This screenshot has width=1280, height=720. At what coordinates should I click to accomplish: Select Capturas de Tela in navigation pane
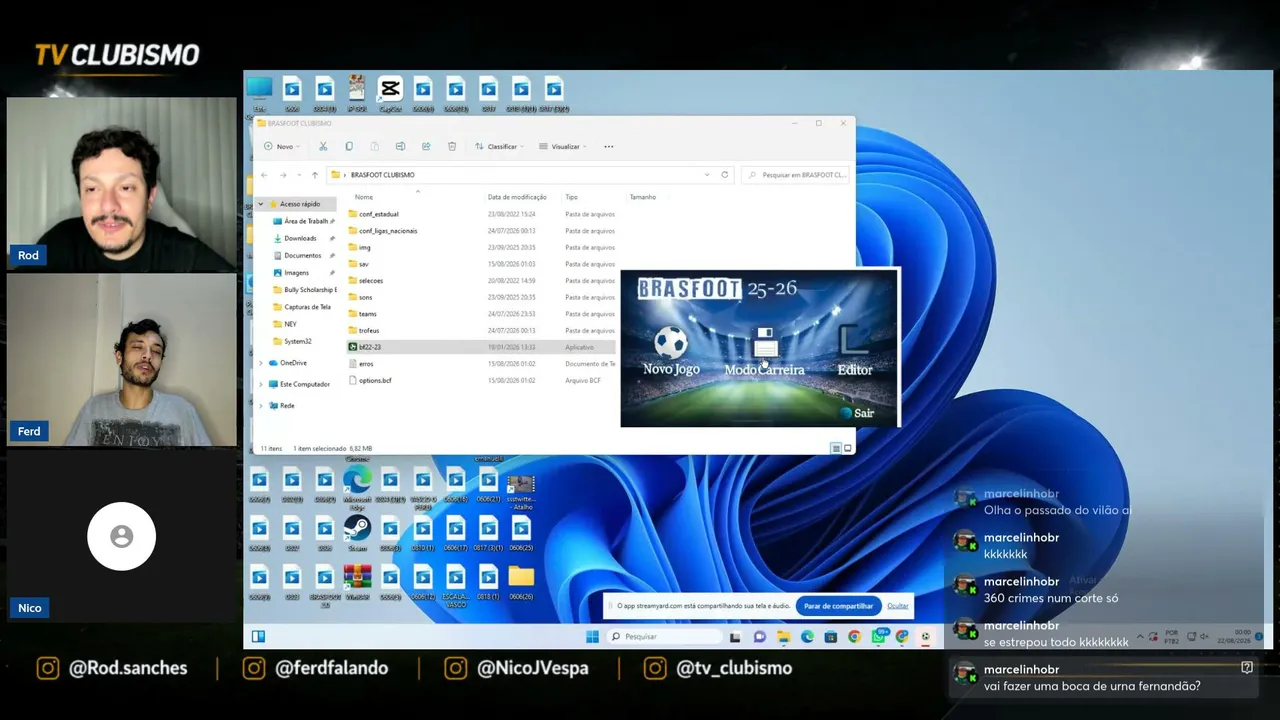306,307
